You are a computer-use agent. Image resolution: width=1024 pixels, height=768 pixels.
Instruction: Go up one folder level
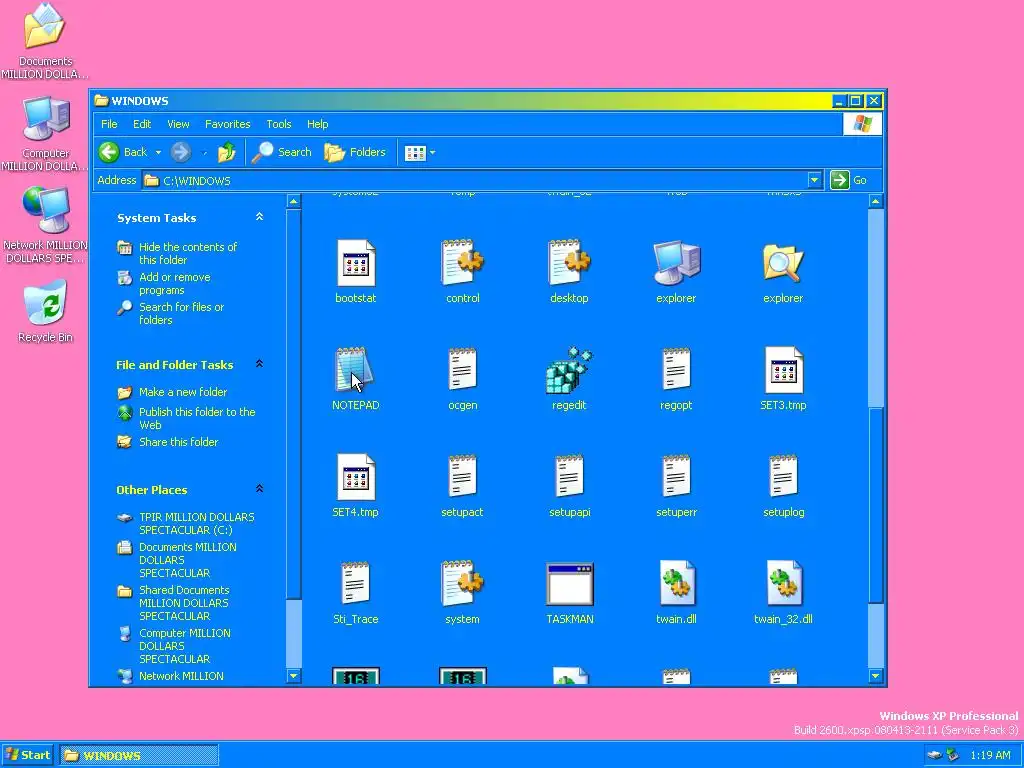coord(227,152)
